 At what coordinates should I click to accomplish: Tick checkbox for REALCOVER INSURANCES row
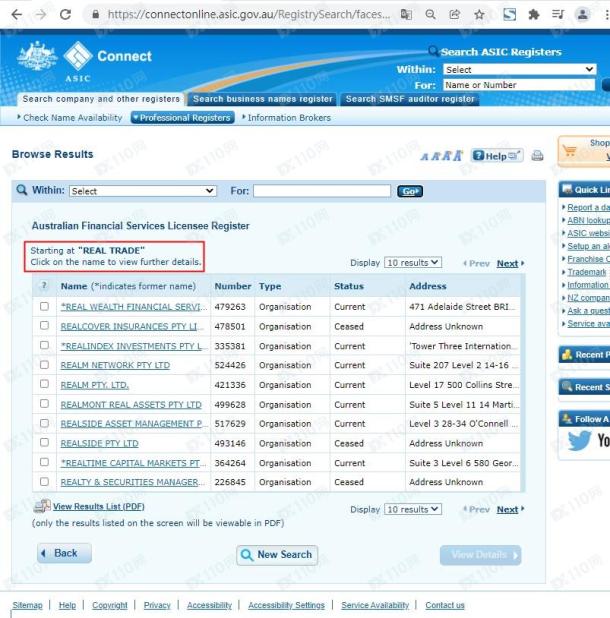(45, 326)
